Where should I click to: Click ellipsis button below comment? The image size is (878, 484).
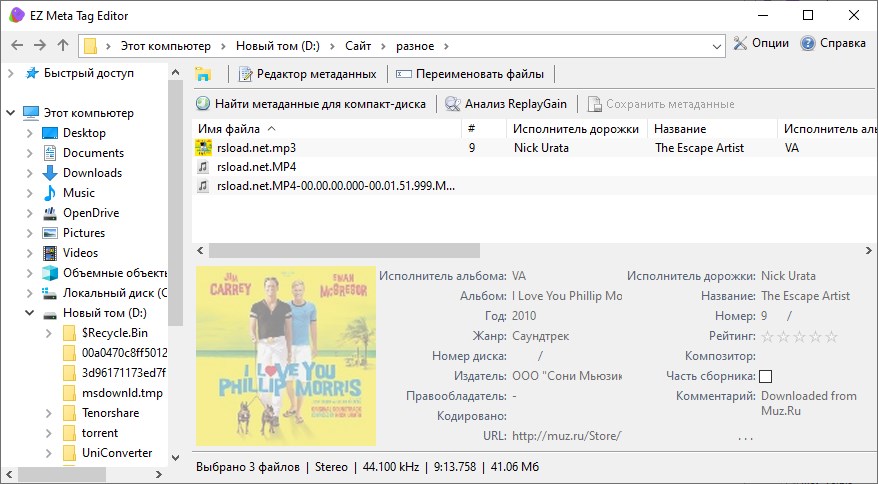pos(745,438)
